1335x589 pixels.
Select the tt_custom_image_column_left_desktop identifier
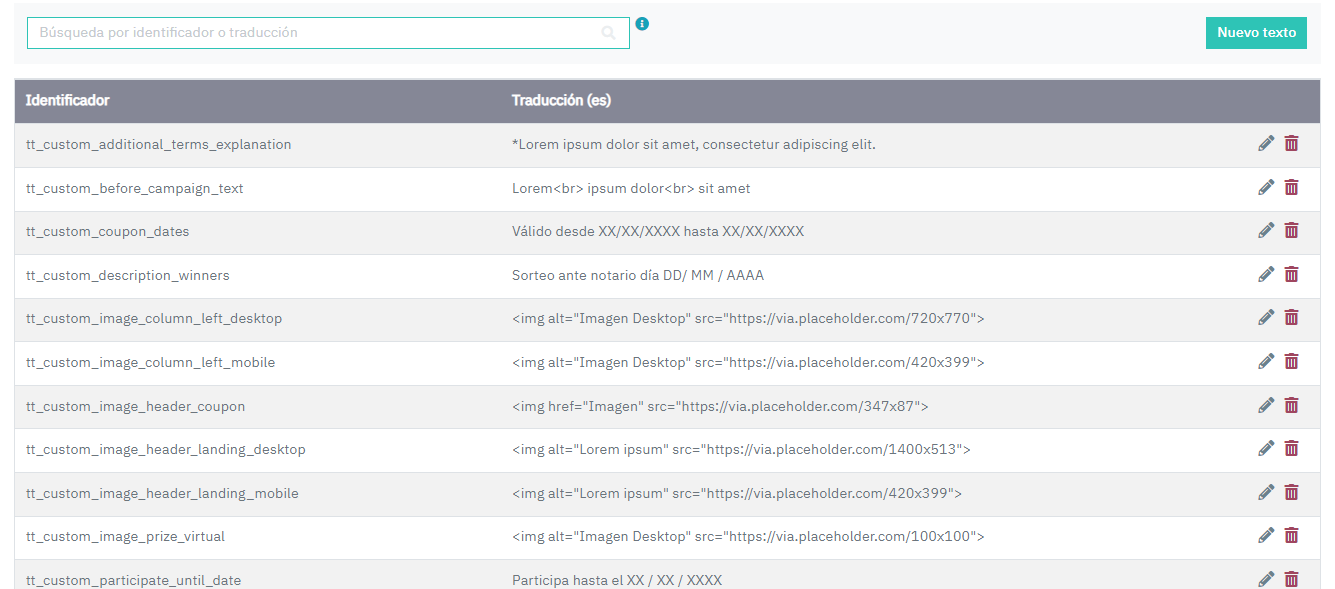click(x=154, y=319)
